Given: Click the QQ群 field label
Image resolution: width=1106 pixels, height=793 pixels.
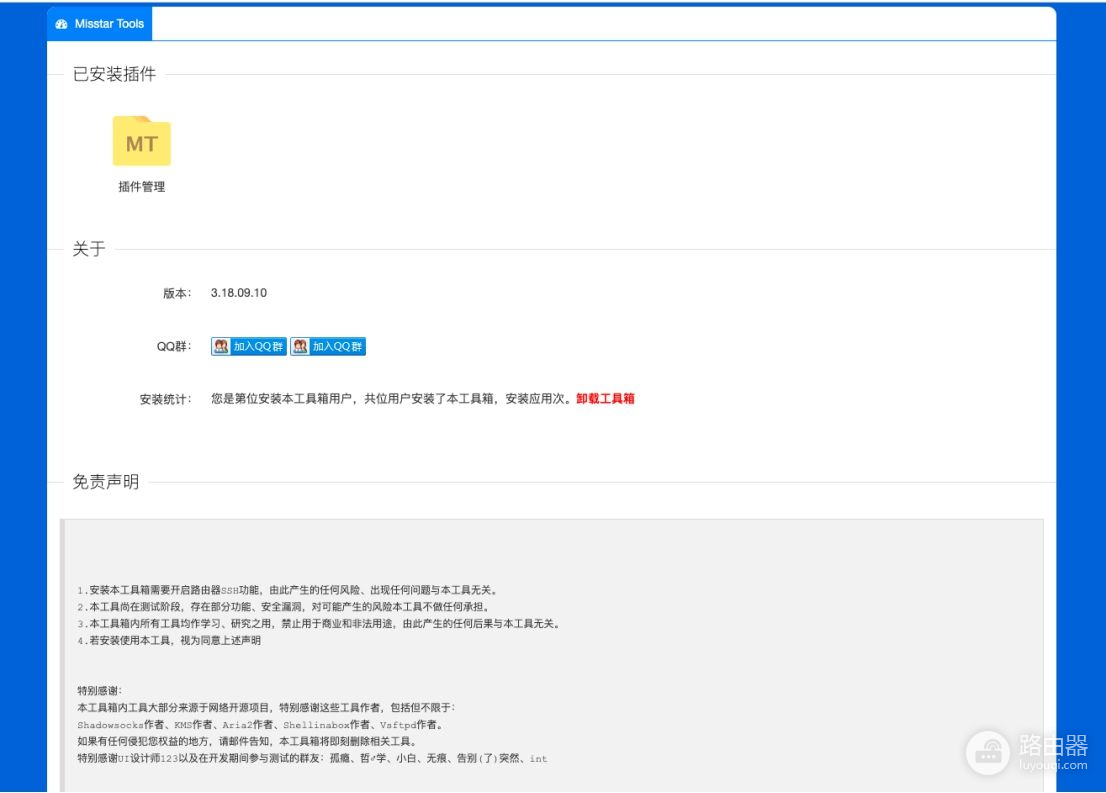Looking at the screenshot, I should coord(173,347).
